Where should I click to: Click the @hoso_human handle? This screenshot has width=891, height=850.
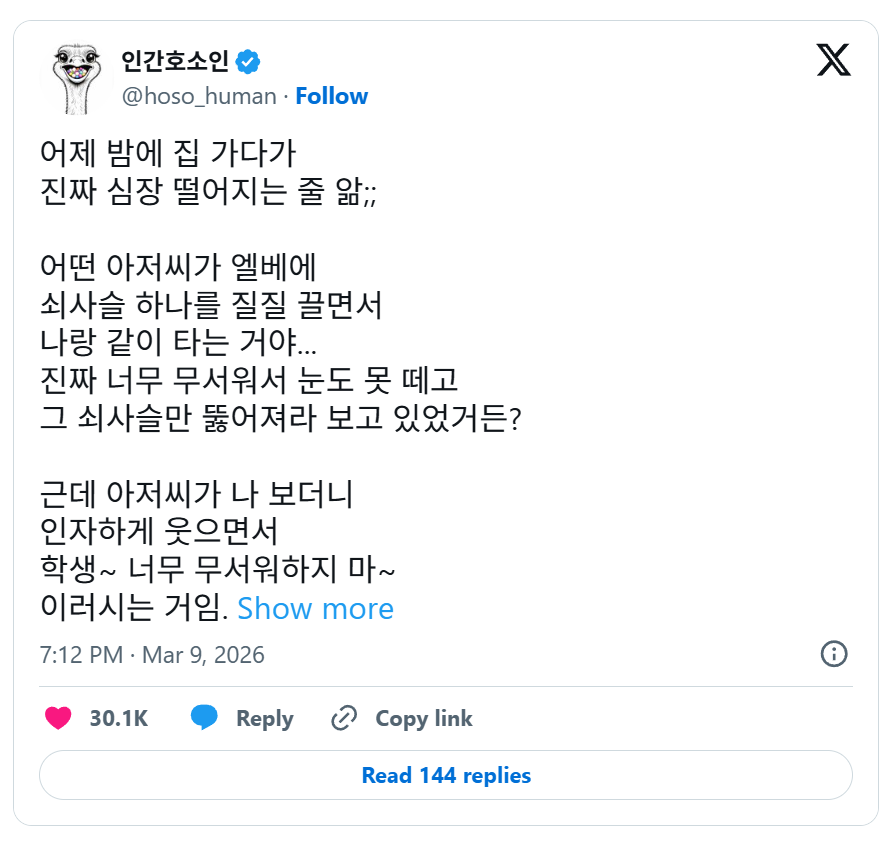coord(199,96)
